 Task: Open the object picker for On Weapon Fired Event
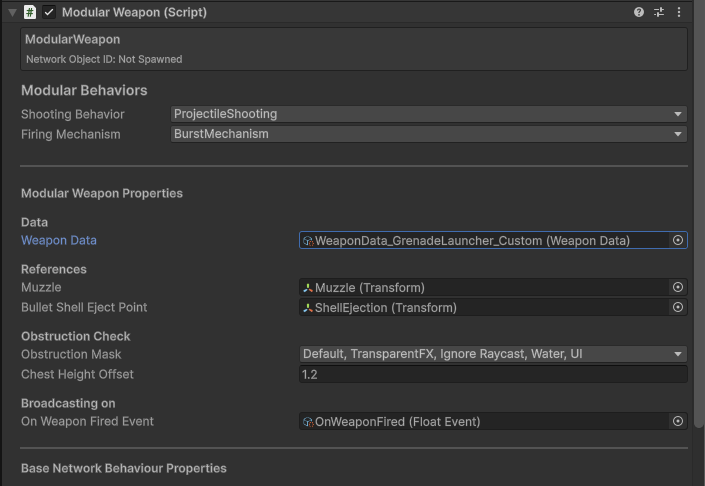point(678,422)
